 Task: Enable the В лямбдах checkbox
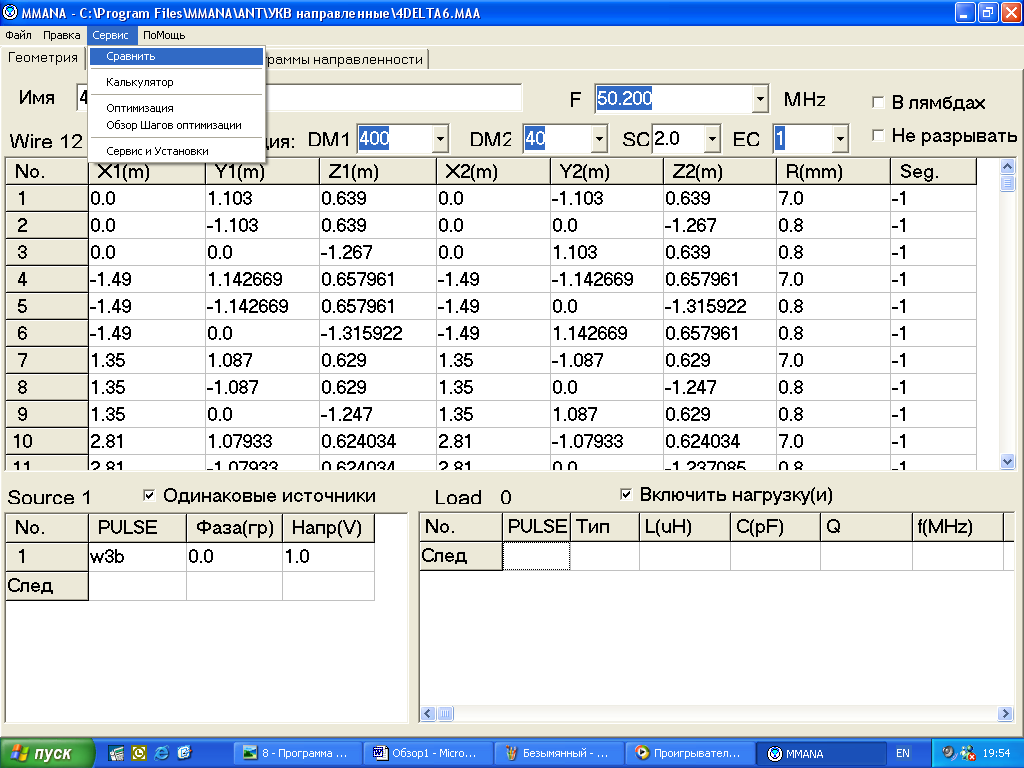(878, 103)
